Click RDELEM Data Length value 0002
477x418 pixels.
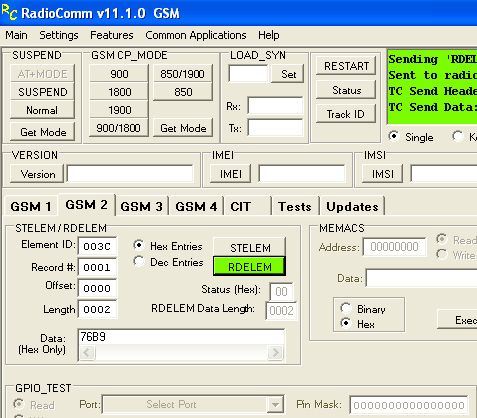click(x=281, y=311)
